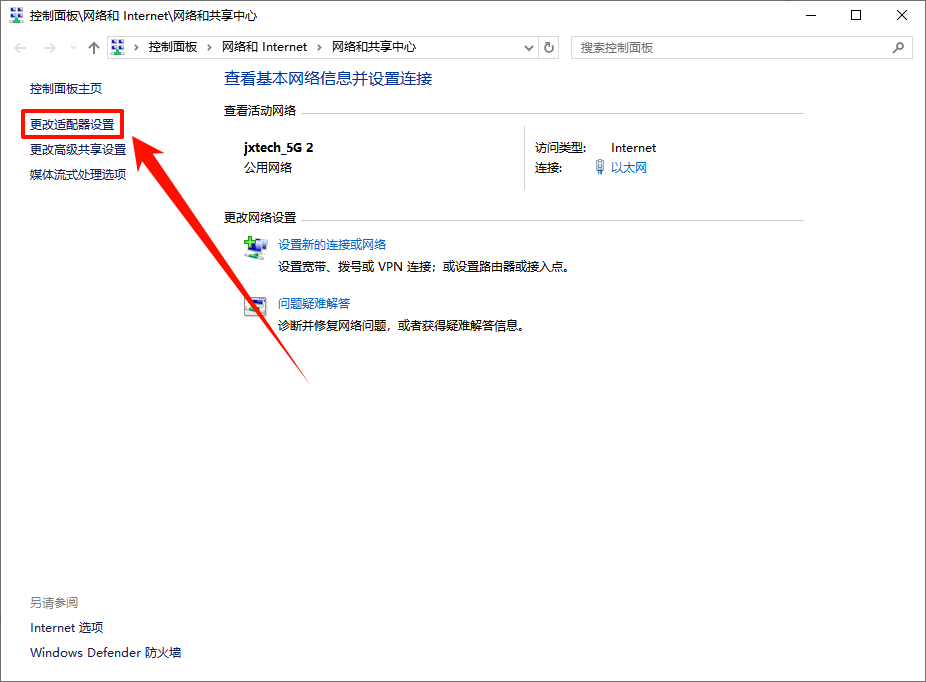926x682 pixels.
Task: Open 更改高级共享设置
Action: click(78, 149)
